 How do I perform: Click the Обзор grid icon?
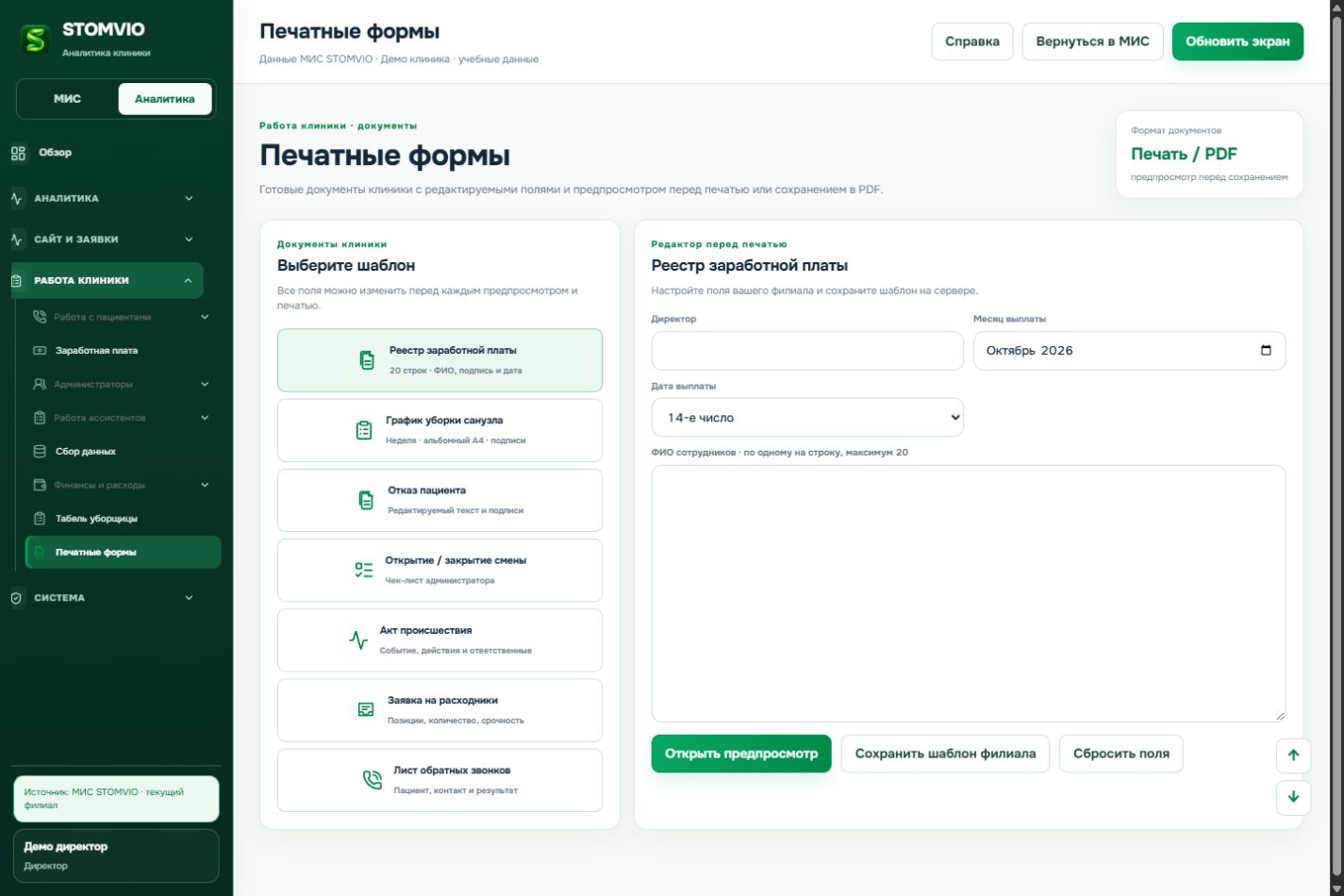[18, 153]
